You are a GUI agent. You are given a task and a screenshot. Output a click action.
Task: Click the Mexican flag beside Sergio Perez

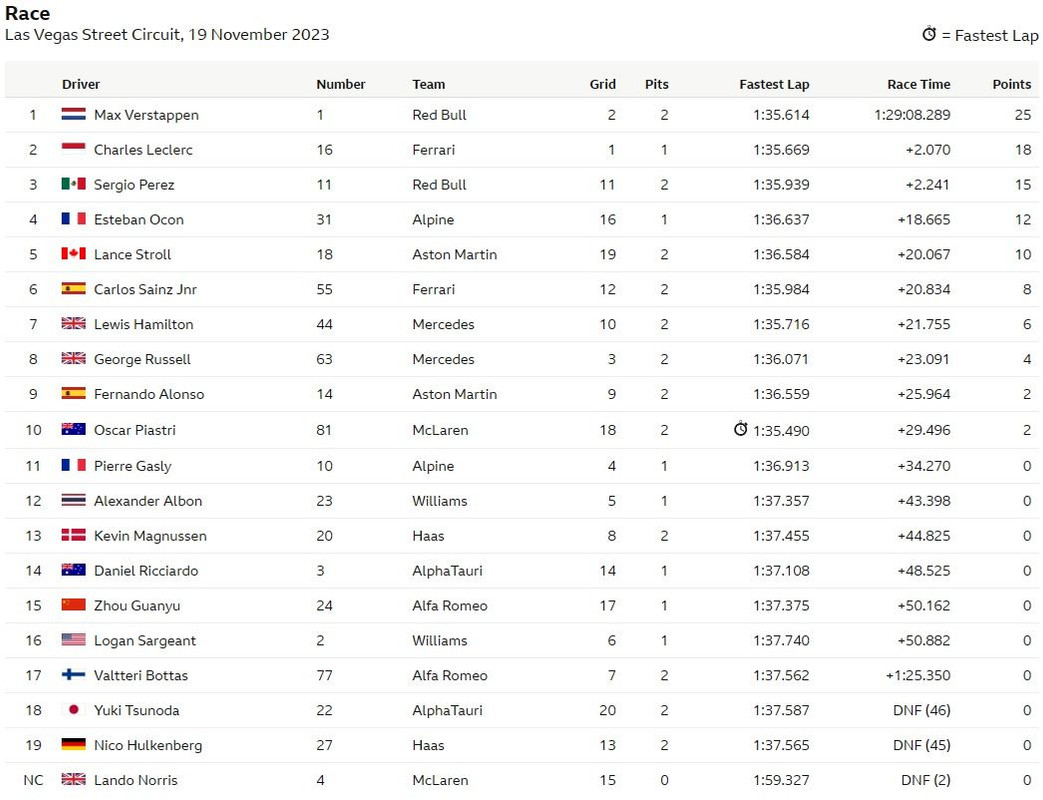pyautogui.click(x=73, y=184)
